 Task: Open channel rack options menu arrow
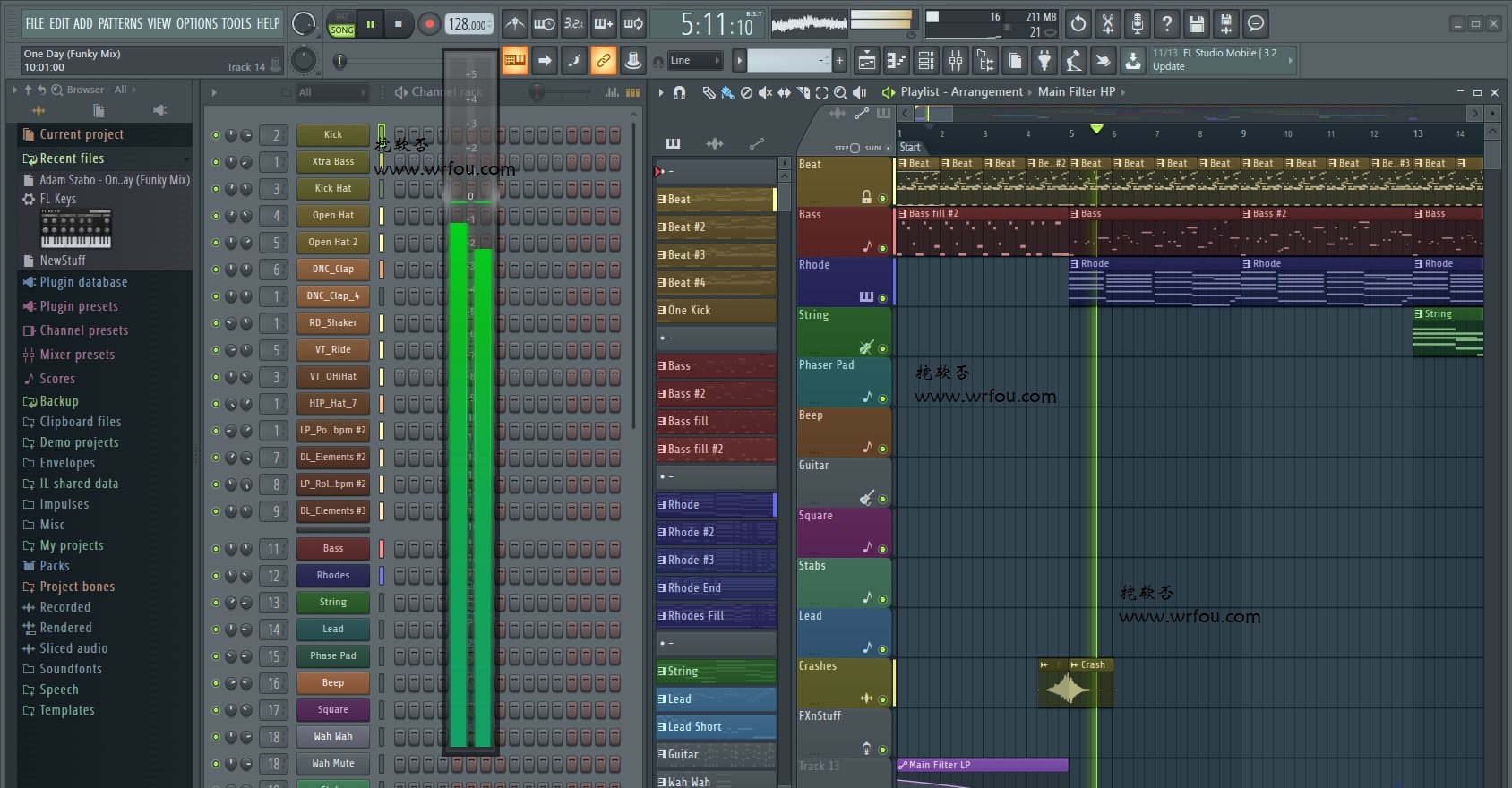point(214,92)
